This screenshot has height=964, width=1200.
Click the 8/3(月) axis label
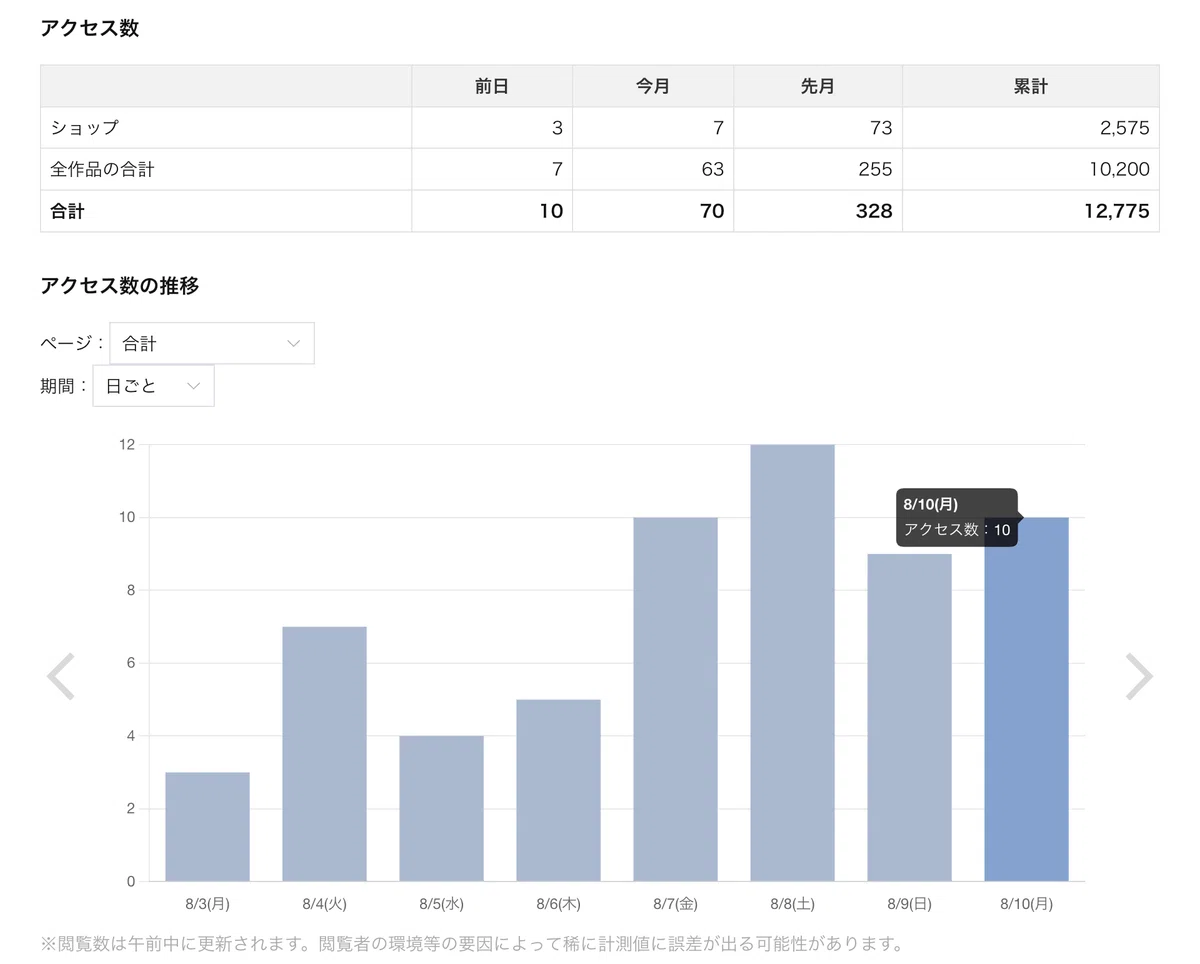207,904
